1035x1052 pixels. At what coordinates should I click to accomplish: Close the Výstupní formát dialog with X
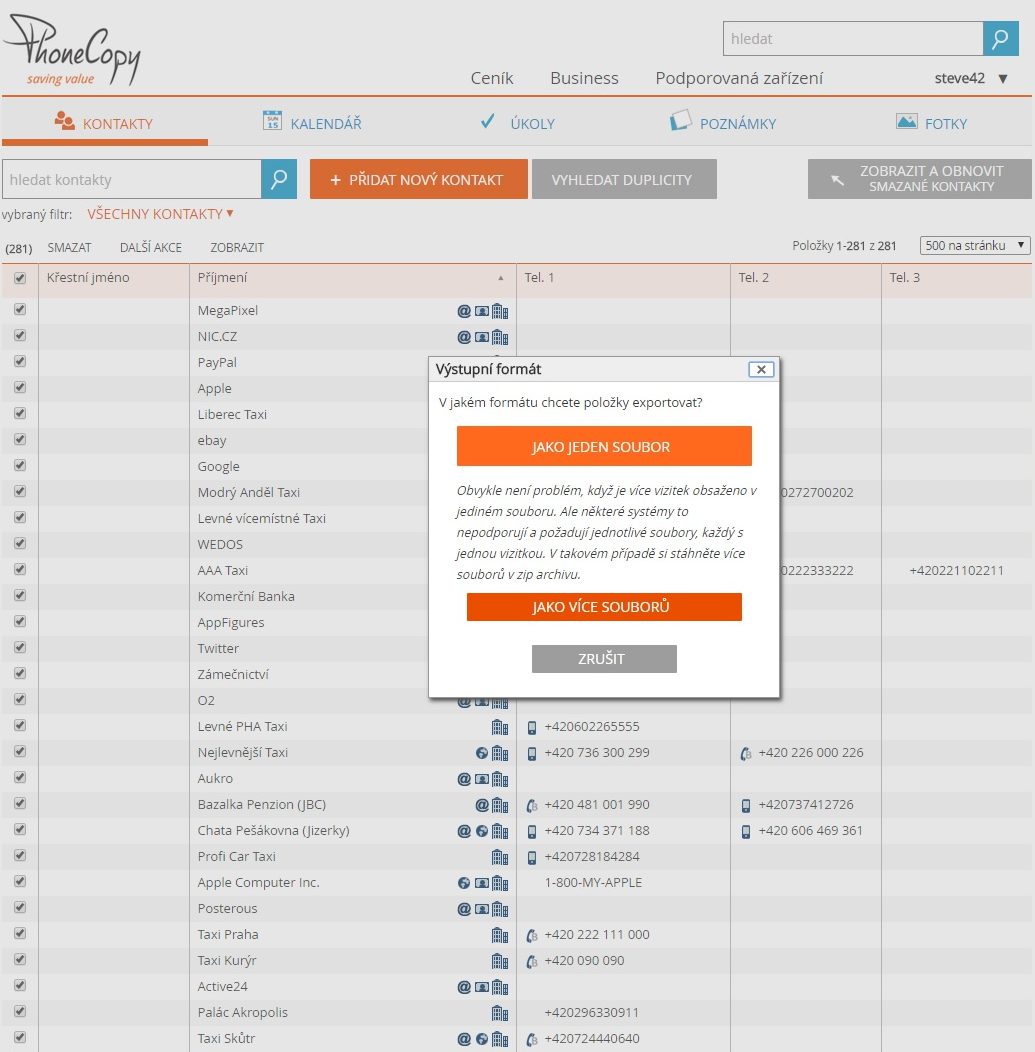click(x=761, y=369)
